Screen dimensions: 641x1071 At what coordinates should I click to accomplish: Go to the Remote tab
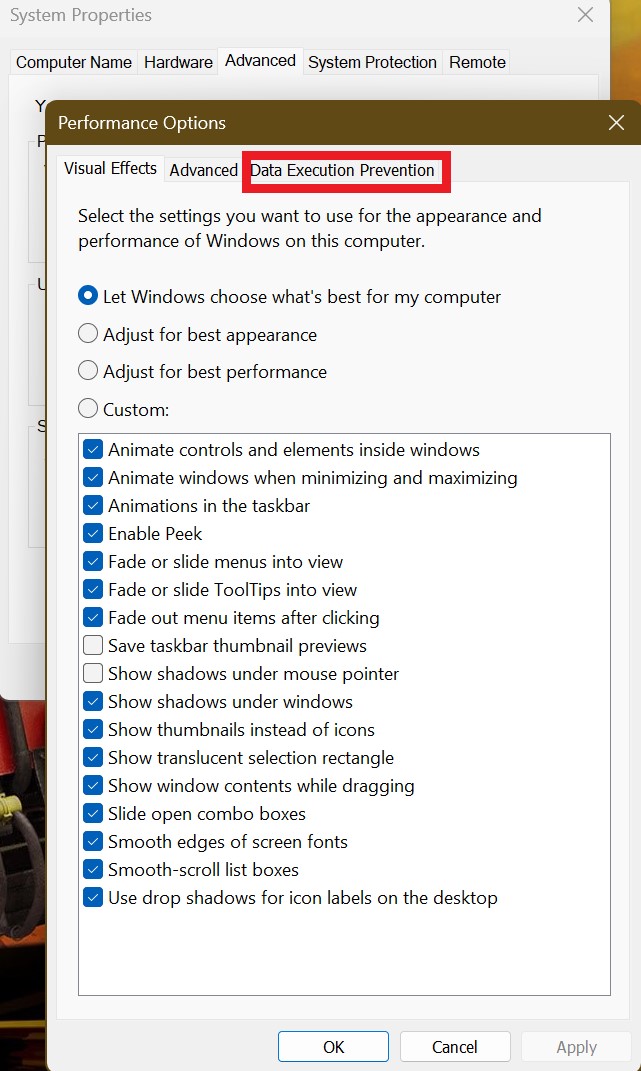pyautogui.click(x=477, y=62)
